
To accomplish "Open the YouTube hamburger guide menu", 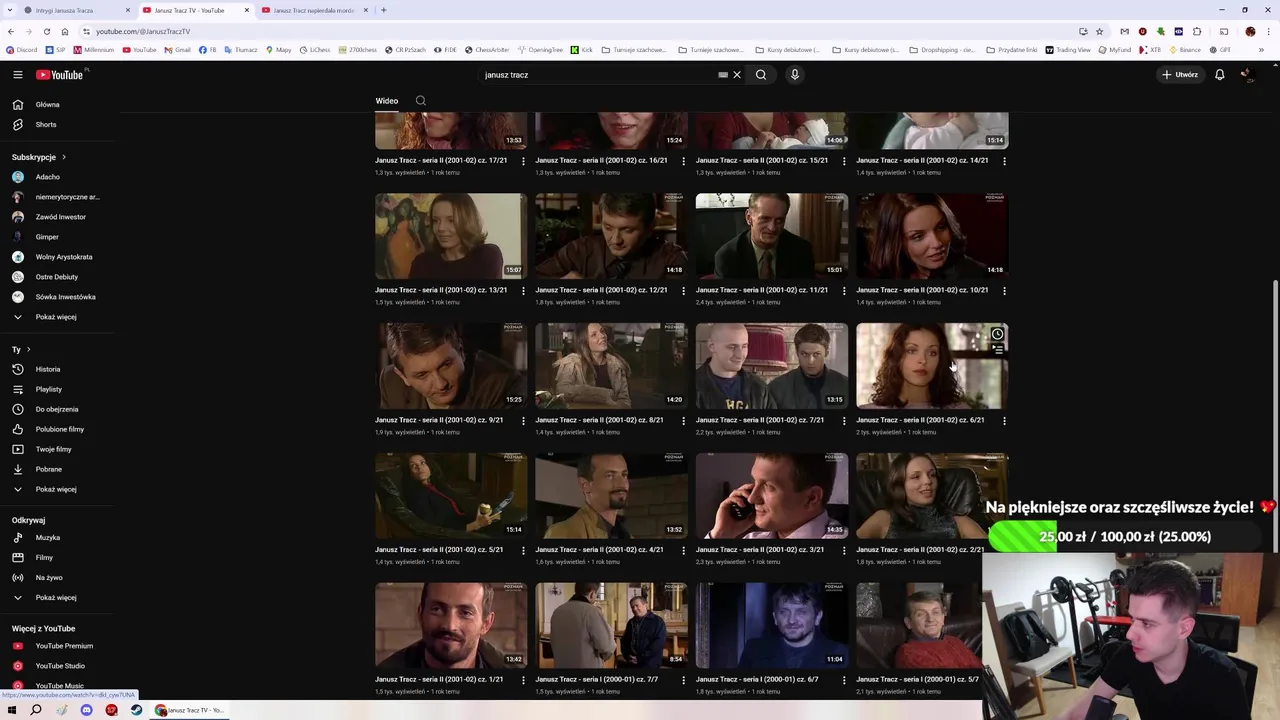I will 17,75.
